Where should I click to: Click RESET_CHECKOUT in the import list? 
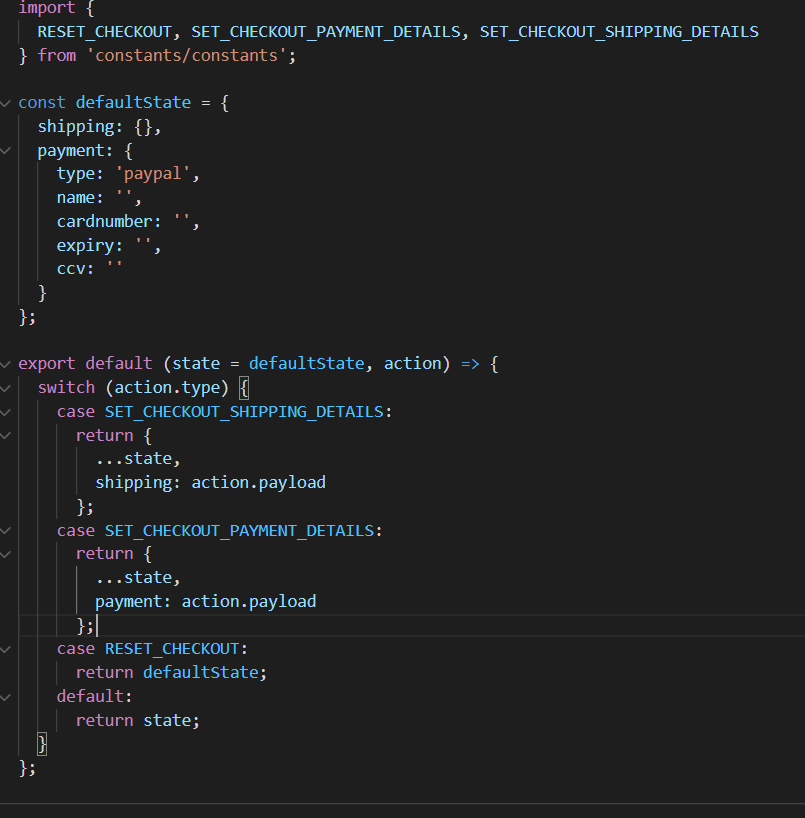tap(104, 32)
